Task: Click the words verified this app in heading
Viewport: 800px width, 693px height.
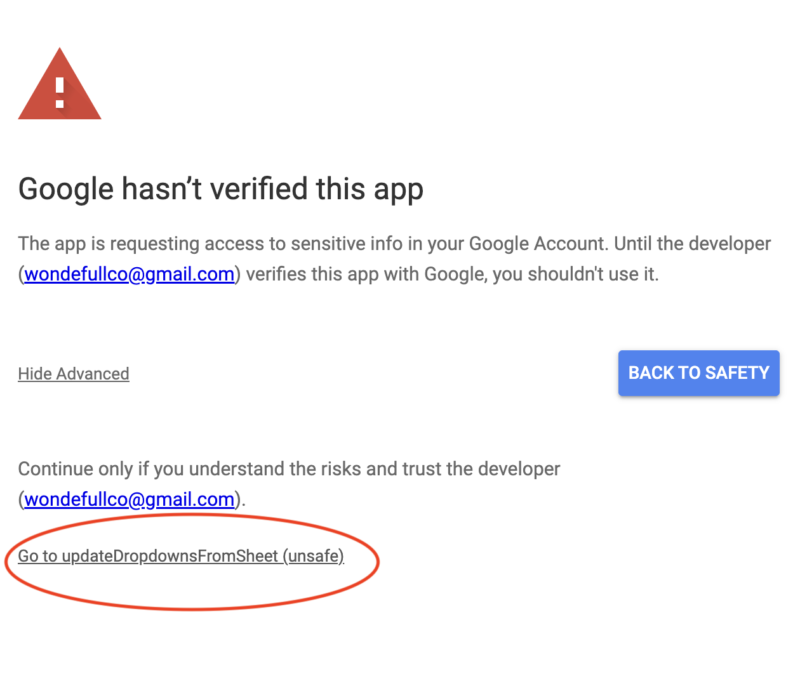Action: click(x=317, y=189)
